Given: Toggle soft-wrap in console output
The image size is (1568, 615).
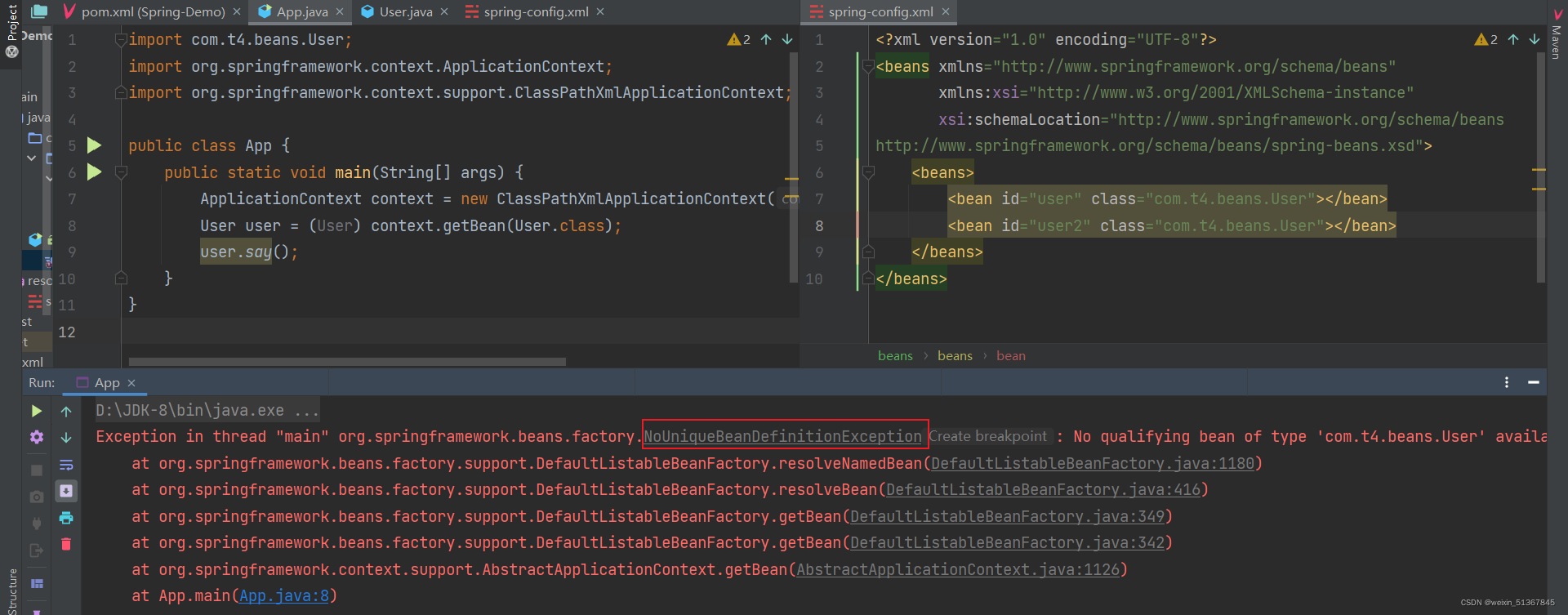Looking at the screenshot, I should click(66, 465).
